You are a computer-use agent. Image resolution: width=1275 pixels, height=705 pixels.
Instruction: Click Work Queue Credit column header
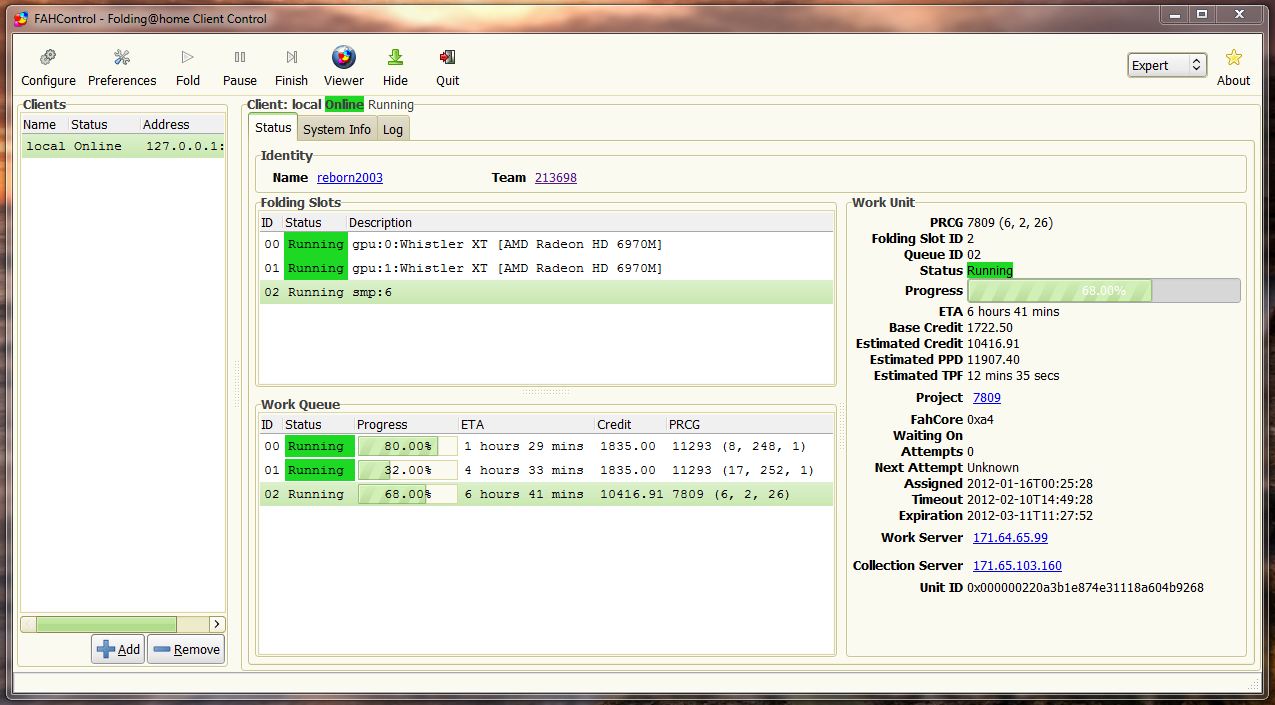pos(630,424)
